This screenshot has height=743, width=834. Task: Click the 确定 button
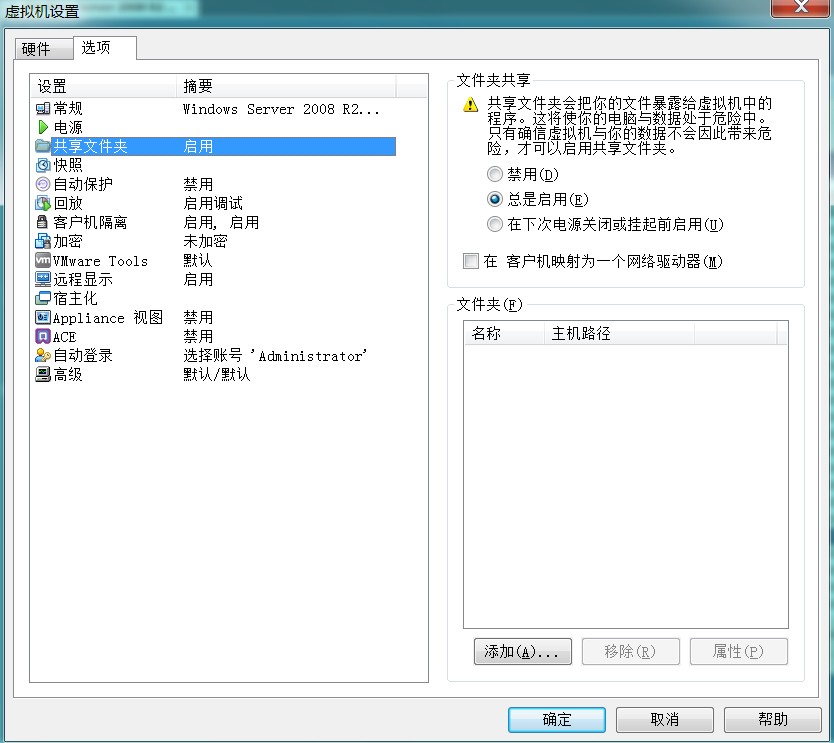click(557, 720)
